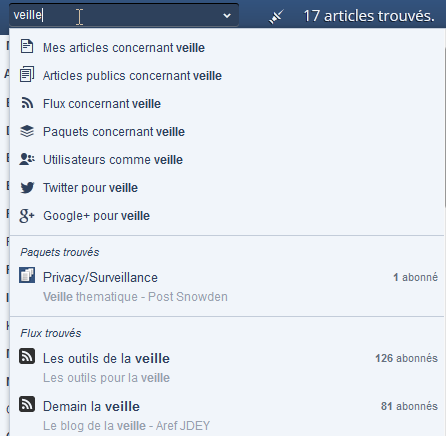Click the layers icon for Paquets concernant veille

(x=27, y=131)
